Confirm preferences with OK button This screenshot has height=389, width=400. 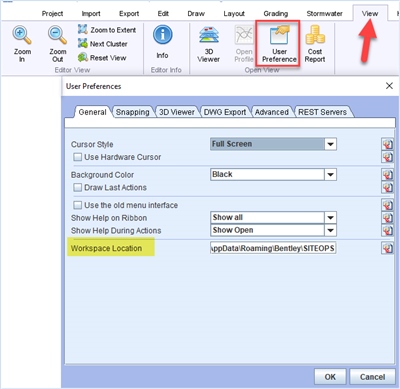(x=330, y=377)
